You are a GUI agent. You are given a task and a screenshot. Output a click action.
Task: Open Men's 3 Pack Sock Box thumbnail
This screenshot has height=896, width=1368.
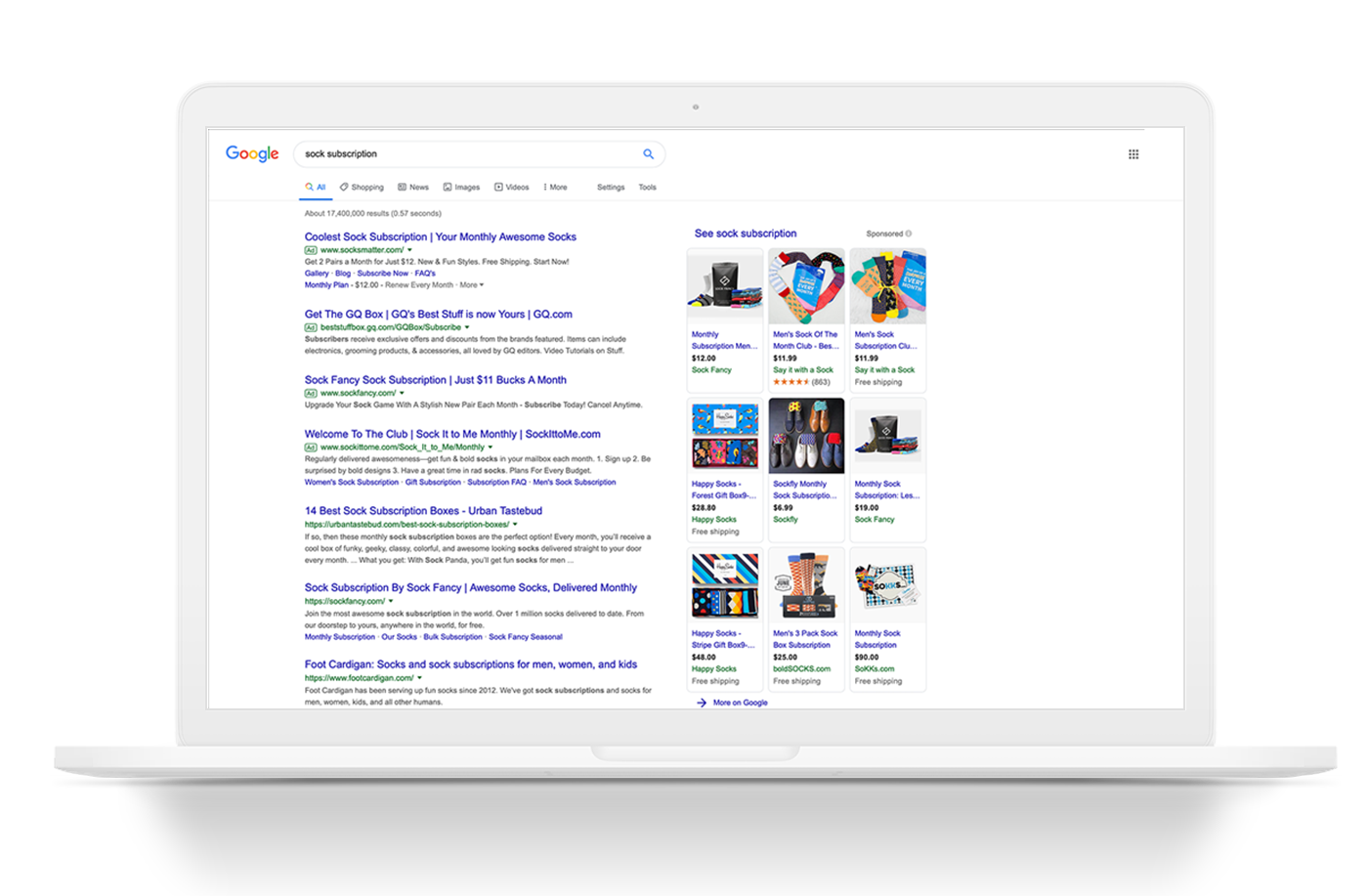(806, 585)
